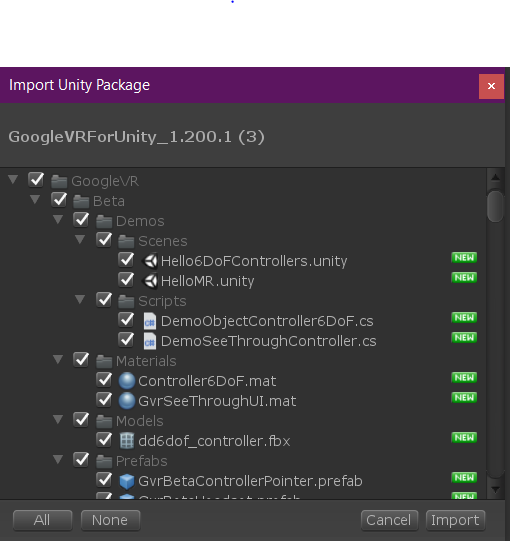Click the material sphere icon for Controller6DoF.mat
Image resolution: width=510 pixels, height=541 pixels.
(127, 381)
